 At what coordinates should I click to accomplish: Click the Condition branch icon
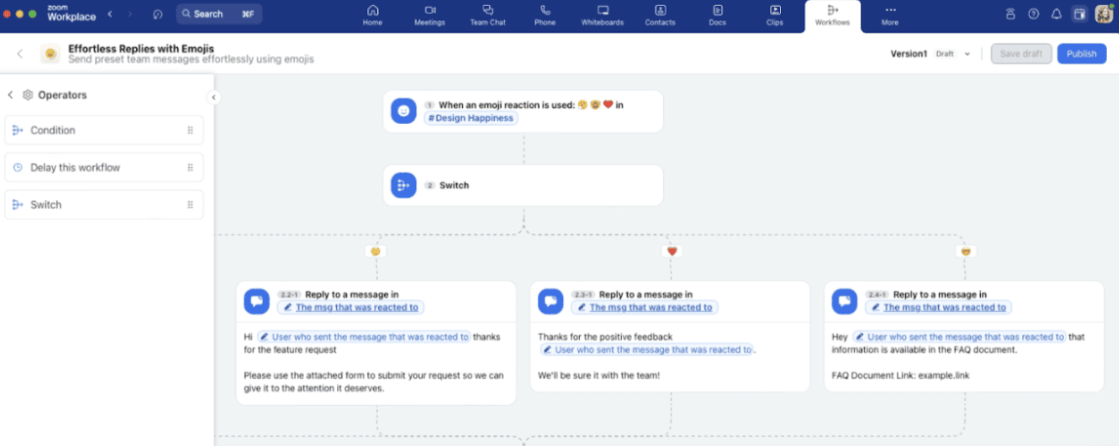[x=18, y=131]
